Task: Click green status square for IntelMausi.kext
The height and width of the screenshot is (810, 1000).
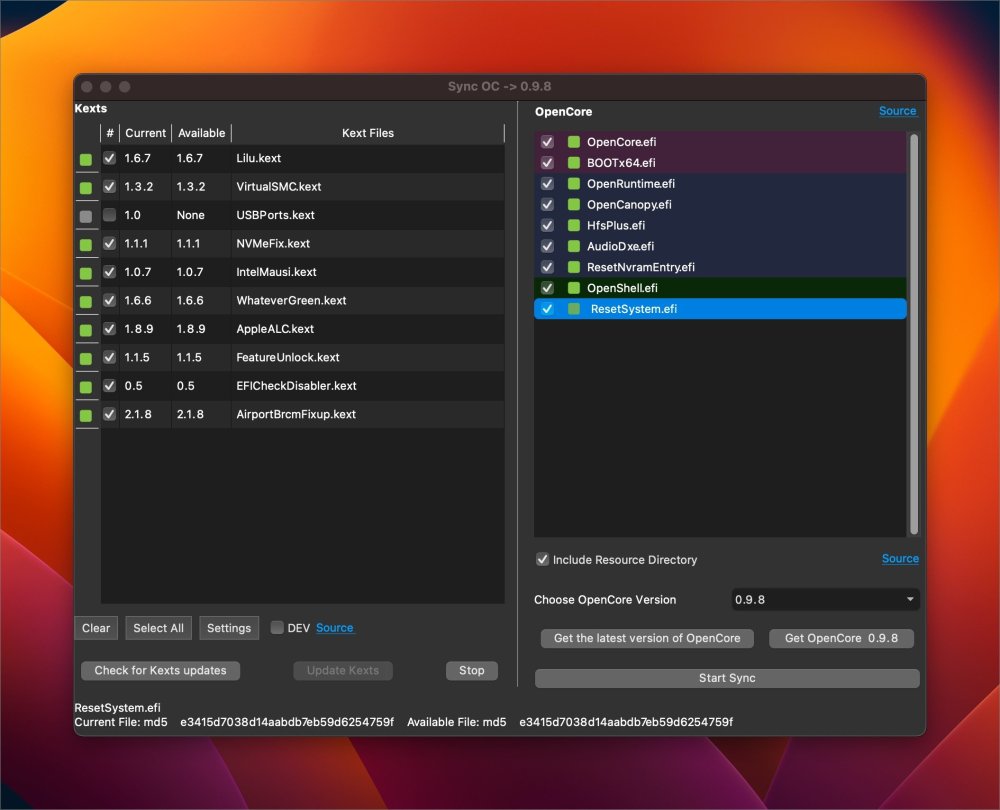Action: (x=85, y=273)
